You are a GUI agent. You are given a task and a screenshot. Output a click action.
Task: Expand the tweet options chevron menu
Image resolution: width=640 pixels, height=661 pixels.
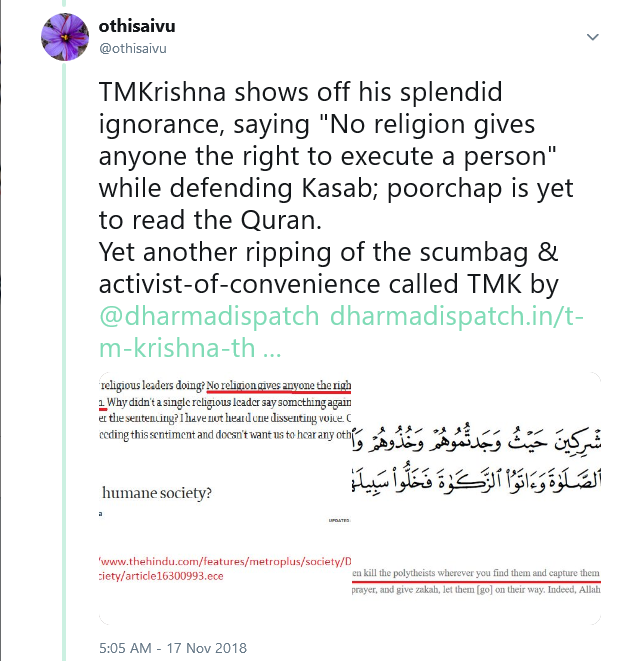(592, 37)
